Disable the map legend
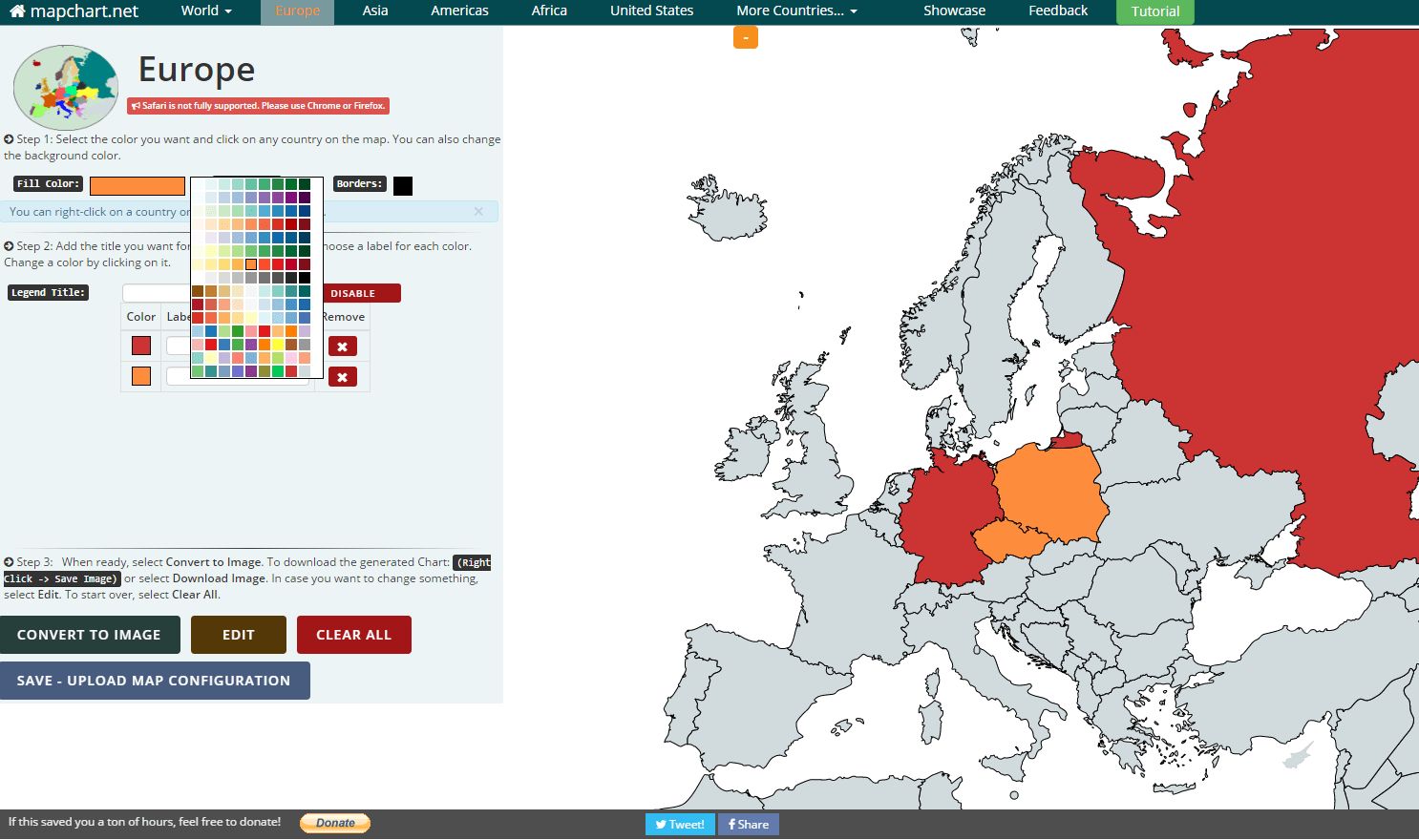 click(x=361, y=293)
